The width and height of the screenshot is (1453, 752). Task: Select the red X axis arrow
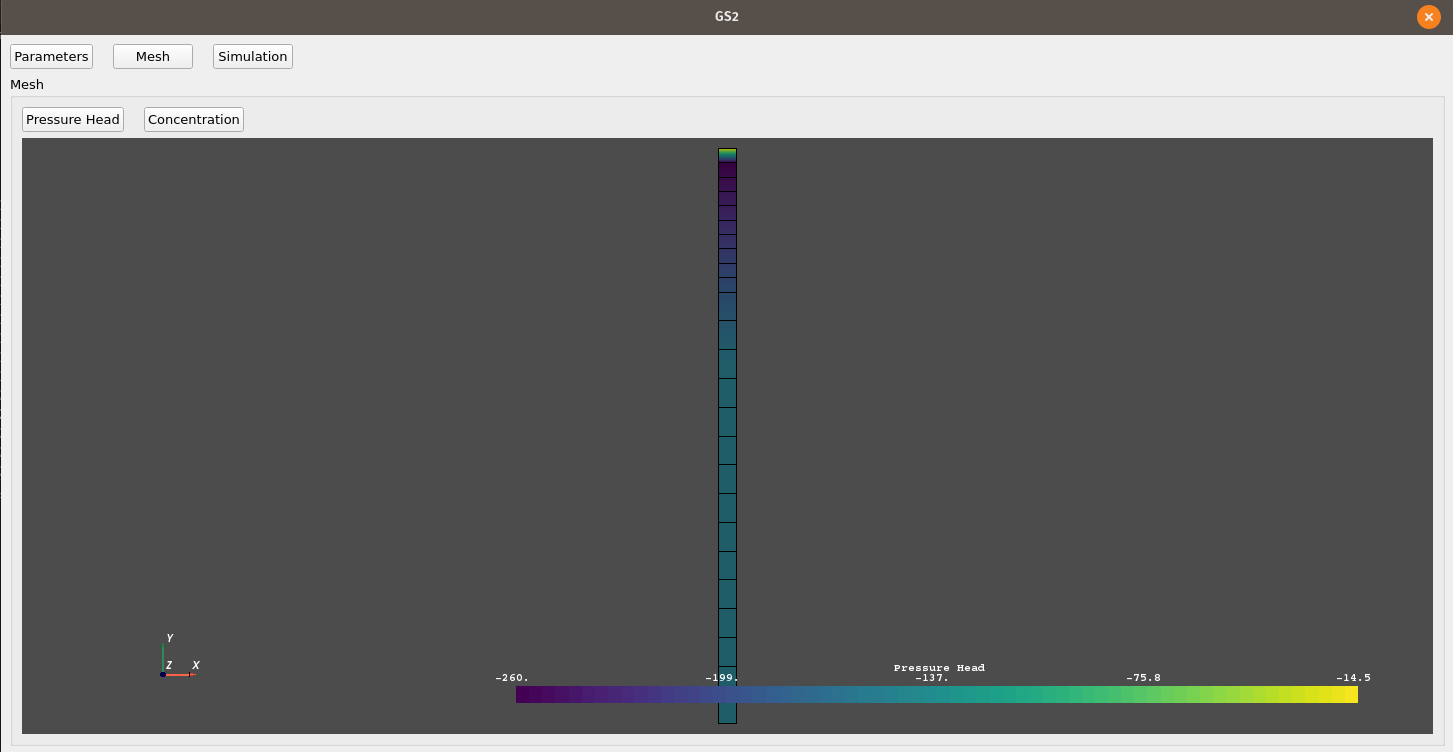[183, 675]
